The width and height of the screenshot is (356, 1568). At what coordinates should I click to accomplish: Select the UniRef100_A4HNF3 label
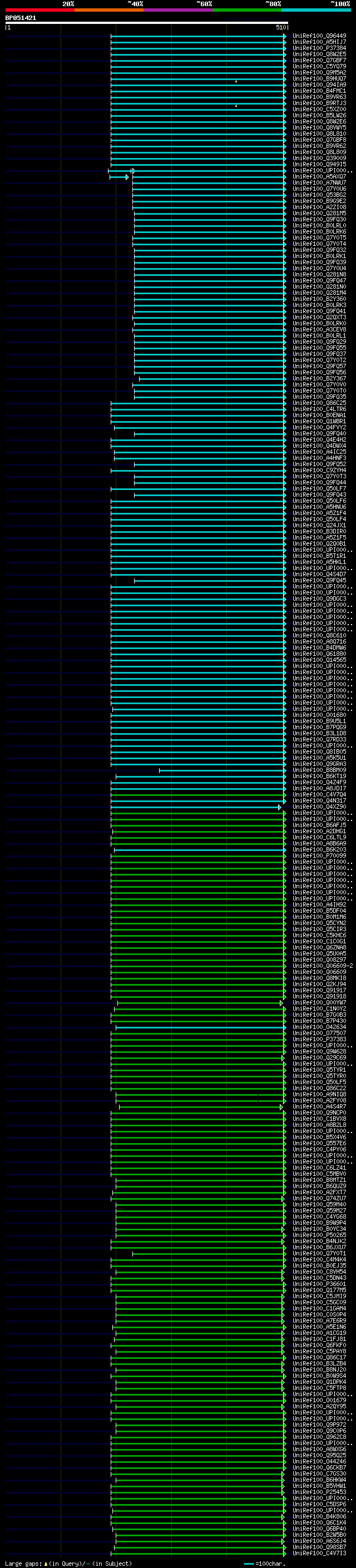[x=319, y=458]
